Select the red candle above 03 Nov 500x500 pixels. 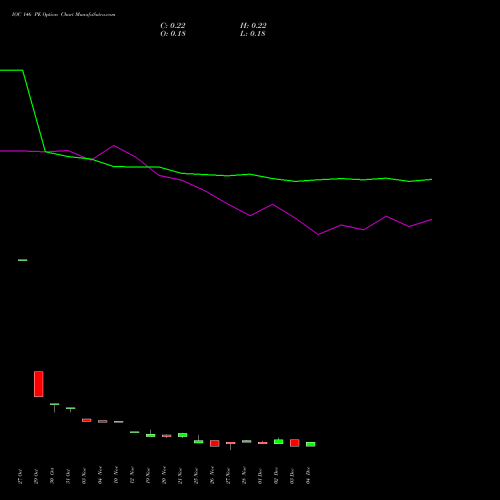[87, 420]
